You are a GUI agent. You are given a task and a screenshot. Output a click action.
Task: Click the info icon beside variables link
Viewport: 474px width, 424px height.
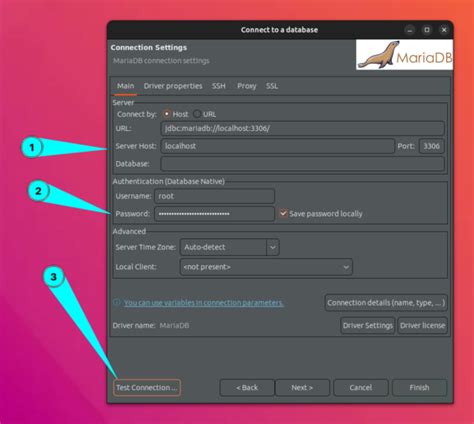(117, 302)
